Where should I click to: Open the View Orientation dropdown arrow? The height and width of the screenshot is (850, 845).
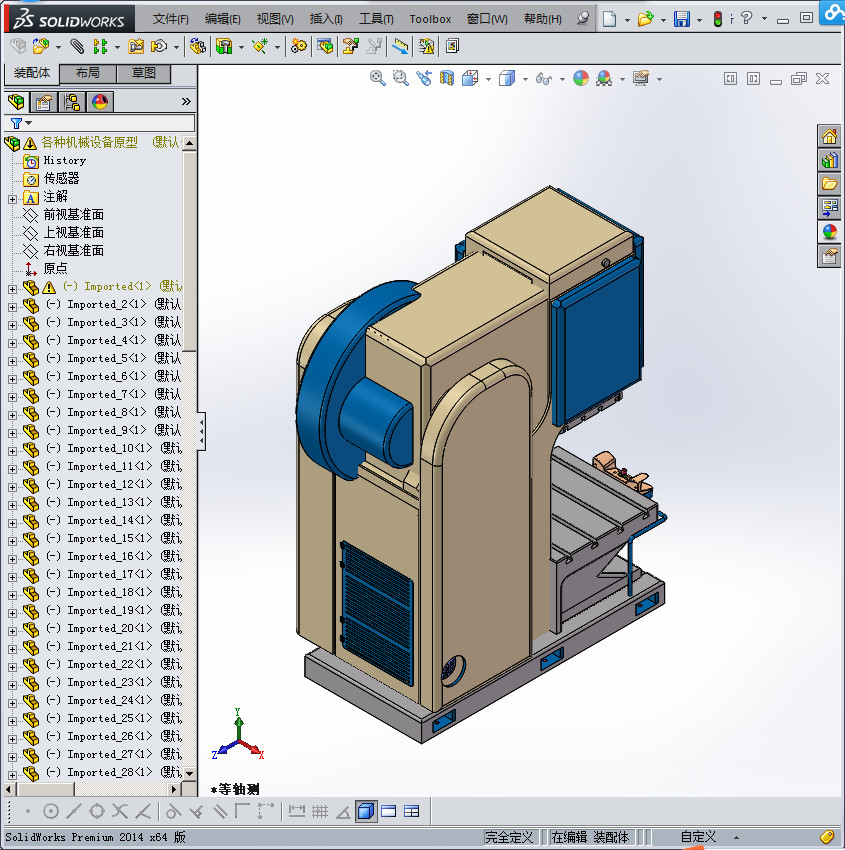(x=488, y=79)
